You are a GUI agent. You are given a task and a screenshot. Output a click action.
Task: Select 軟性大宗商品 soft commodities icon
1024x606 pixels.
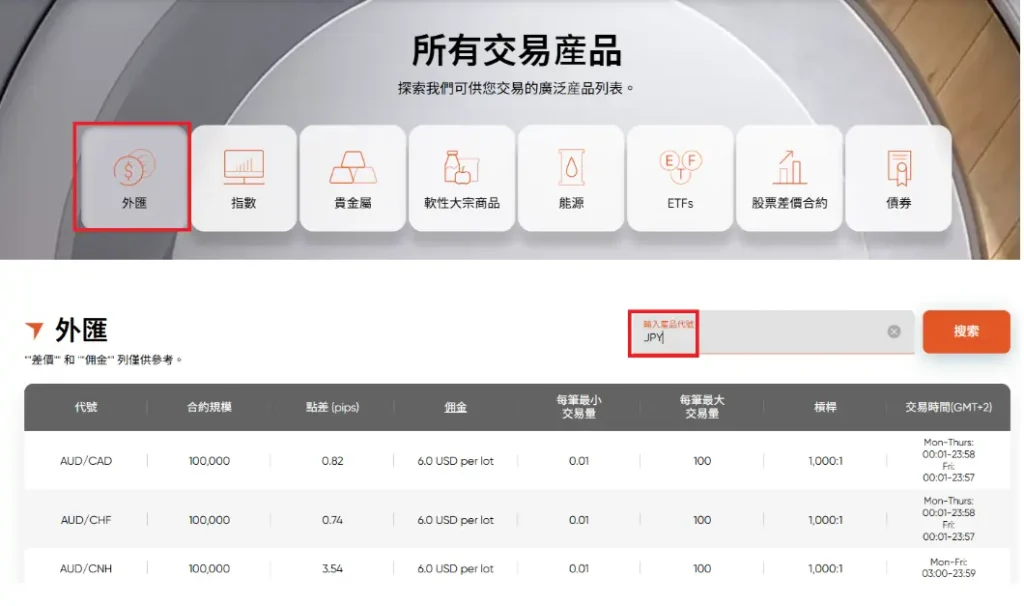(462, 178)
